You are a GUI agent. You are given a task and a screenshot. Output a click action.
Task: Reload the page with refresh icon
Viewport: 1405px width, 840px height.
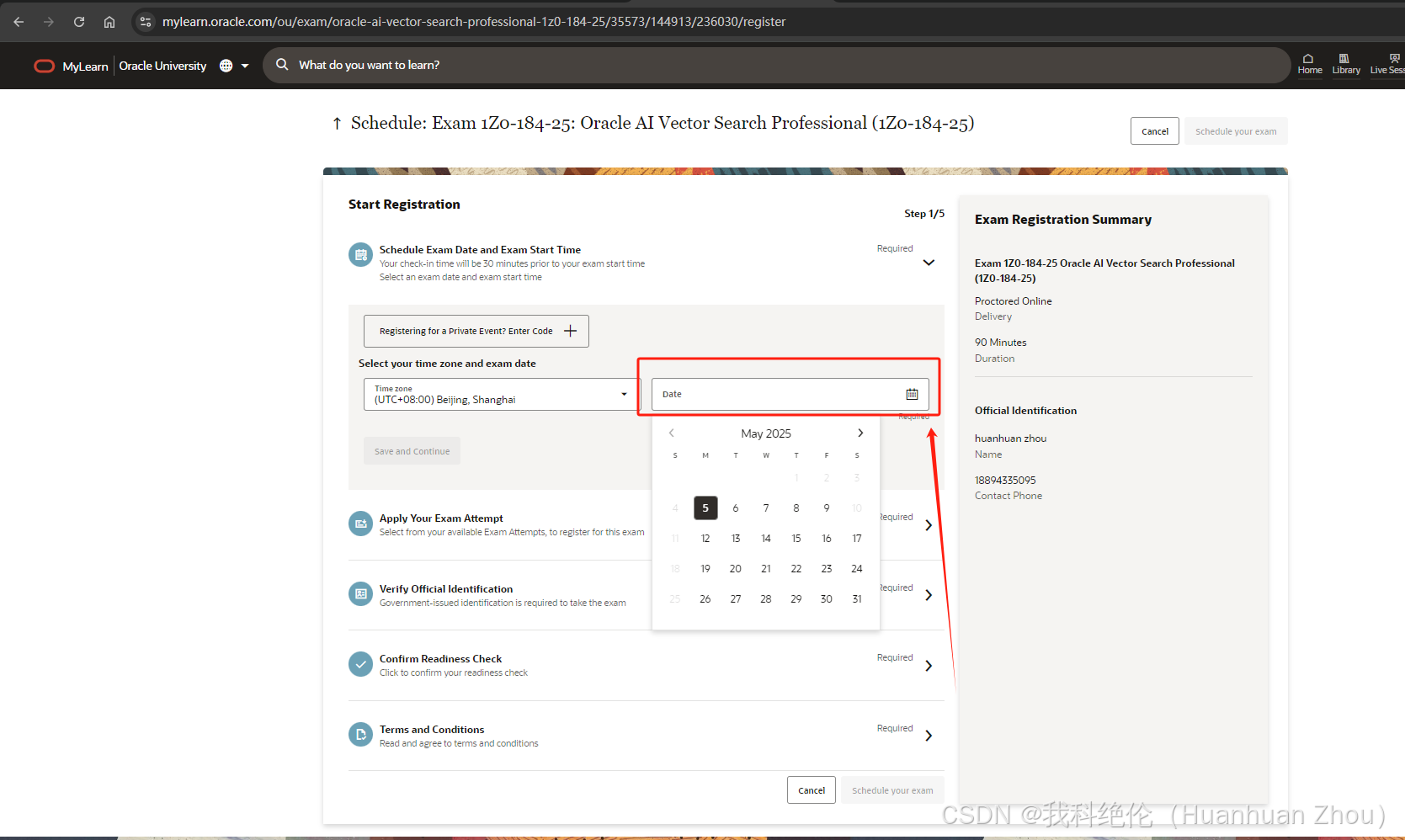point(79,22)
